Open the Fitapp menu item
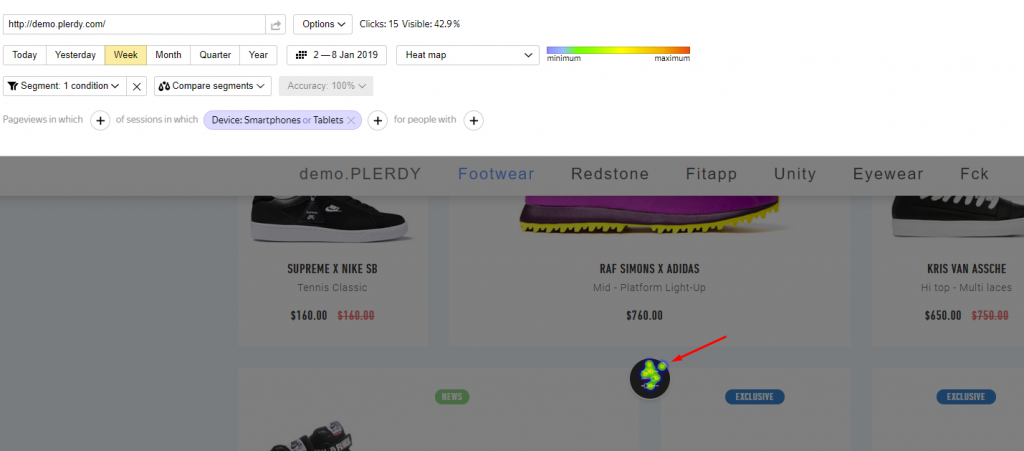 pos(711,174)
